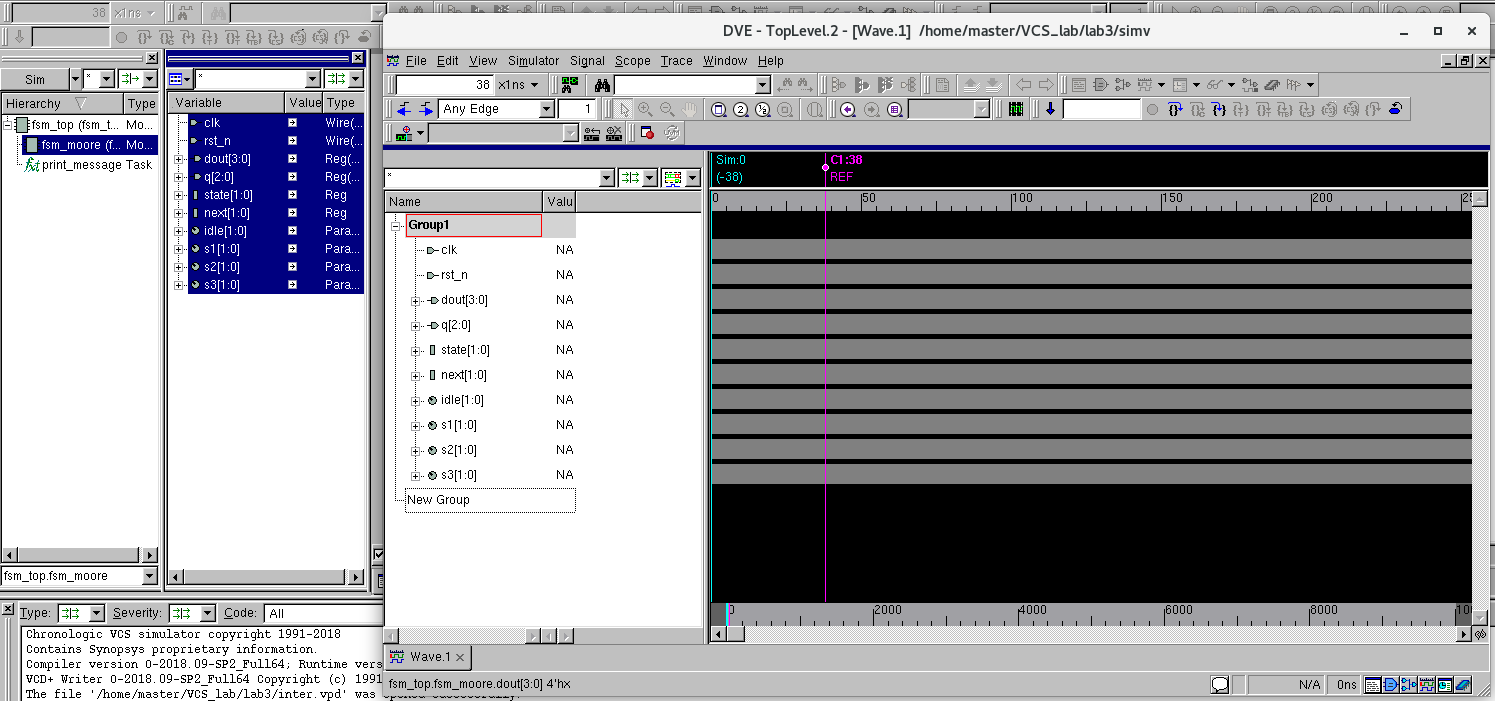Click the Zoom In magnifier tool
The width and height of the screenshot is (1495, 701).
tap(645, 110)
